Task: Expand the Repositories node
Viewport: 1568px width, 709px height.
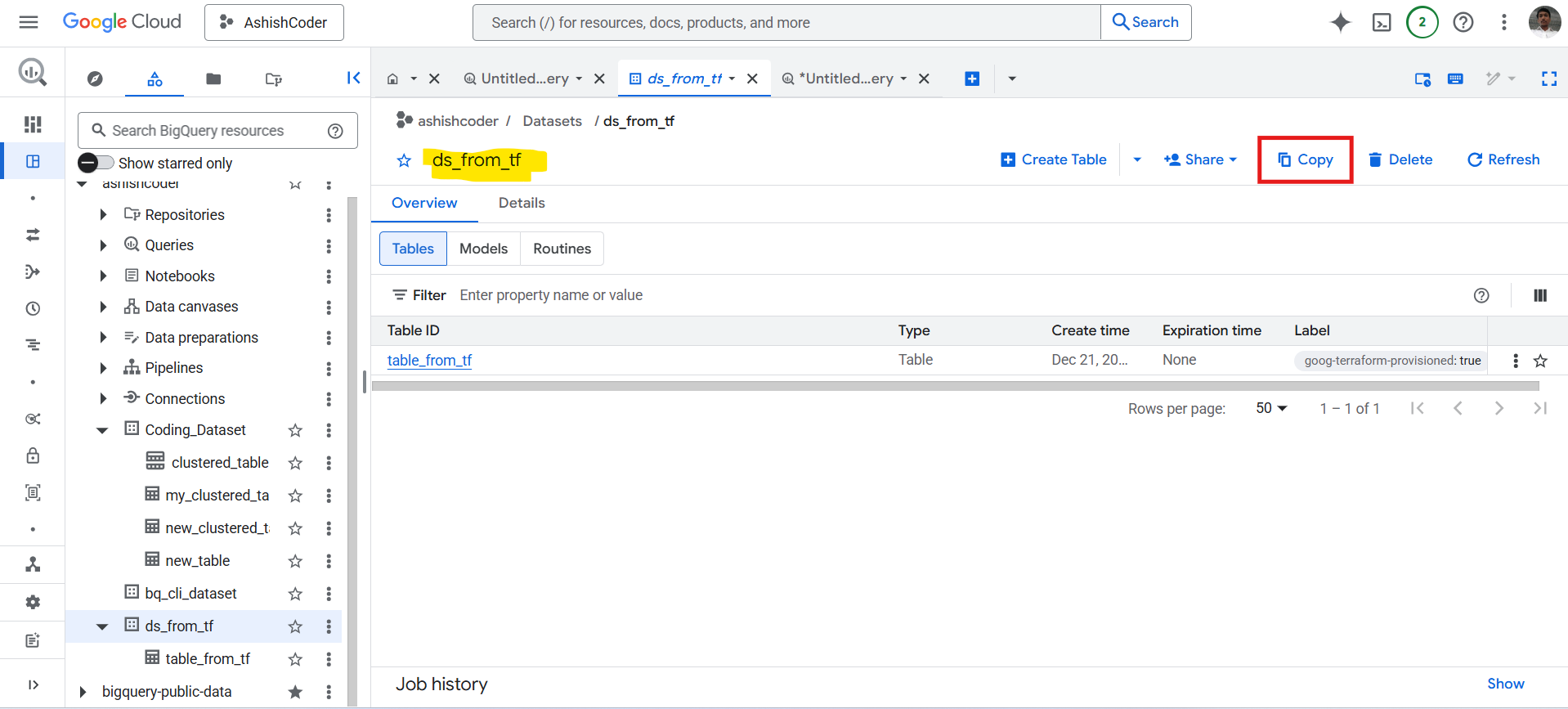Action: [x=103, y=214]
